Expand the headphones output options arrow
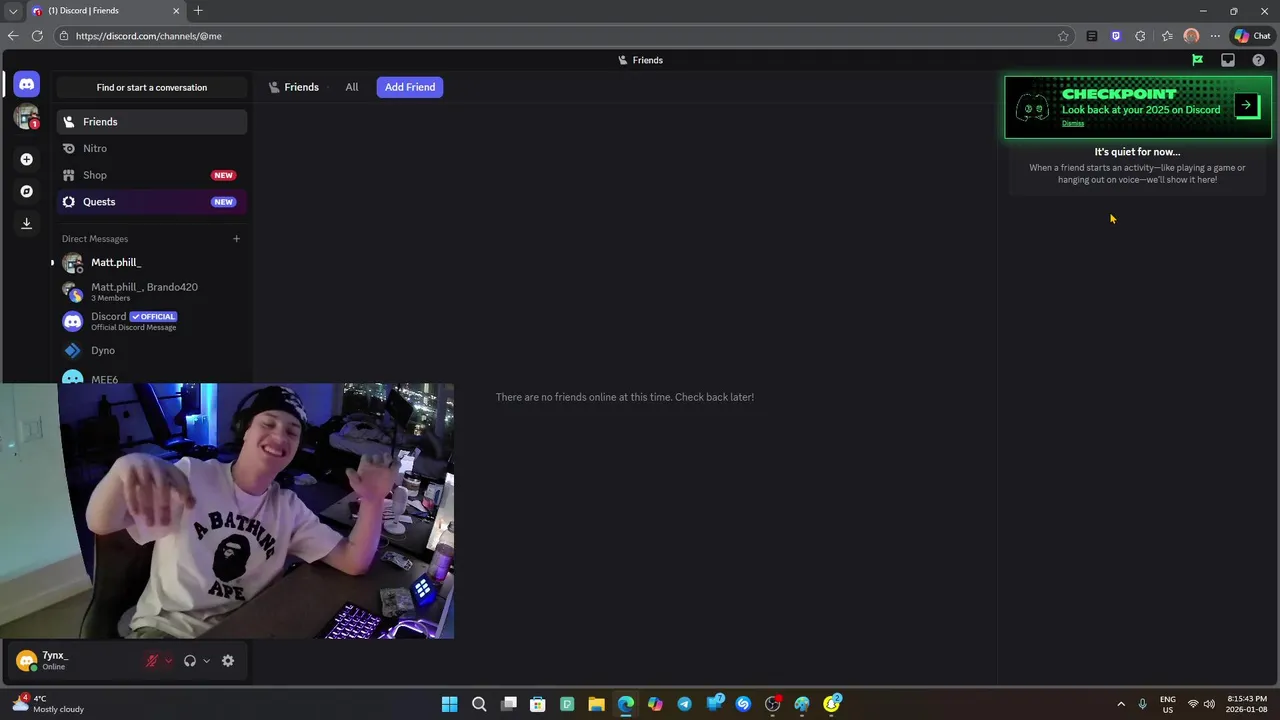 coord(206,661)
